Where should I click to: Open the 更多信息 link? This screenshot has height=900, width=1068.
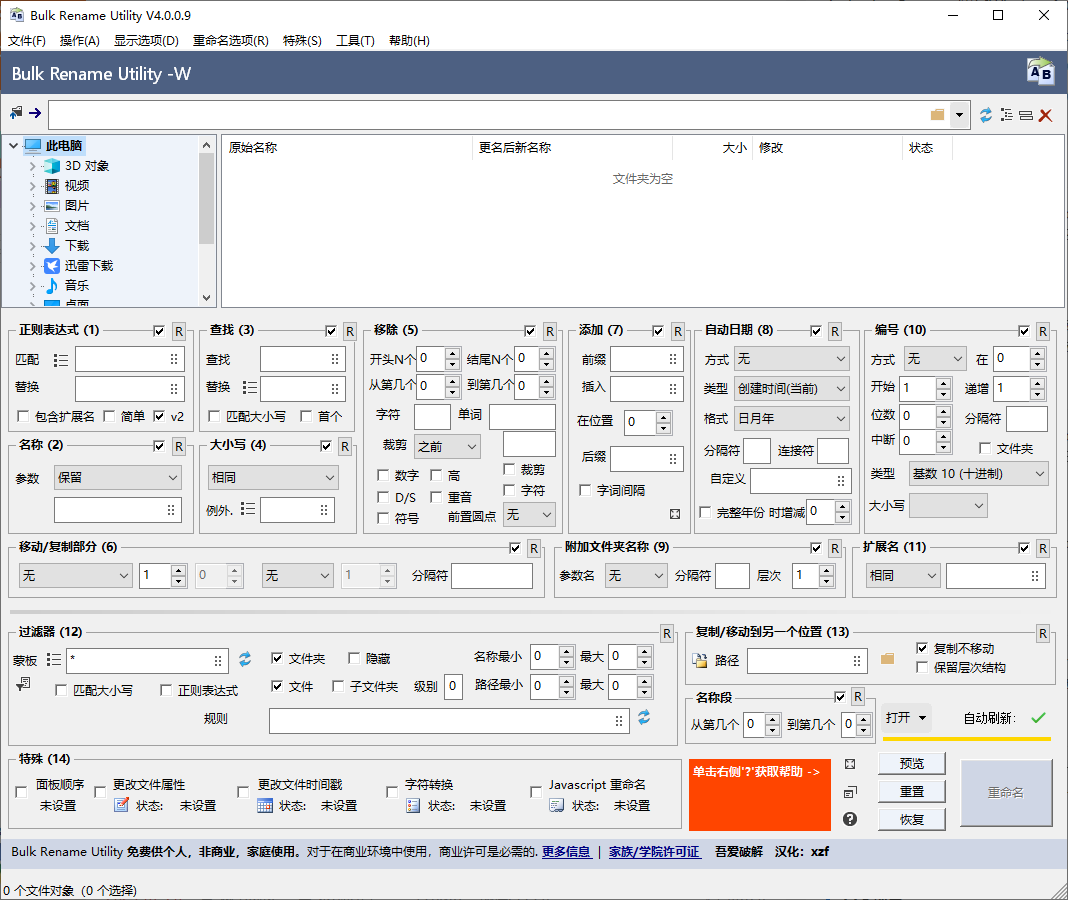[x=566, y=852]
